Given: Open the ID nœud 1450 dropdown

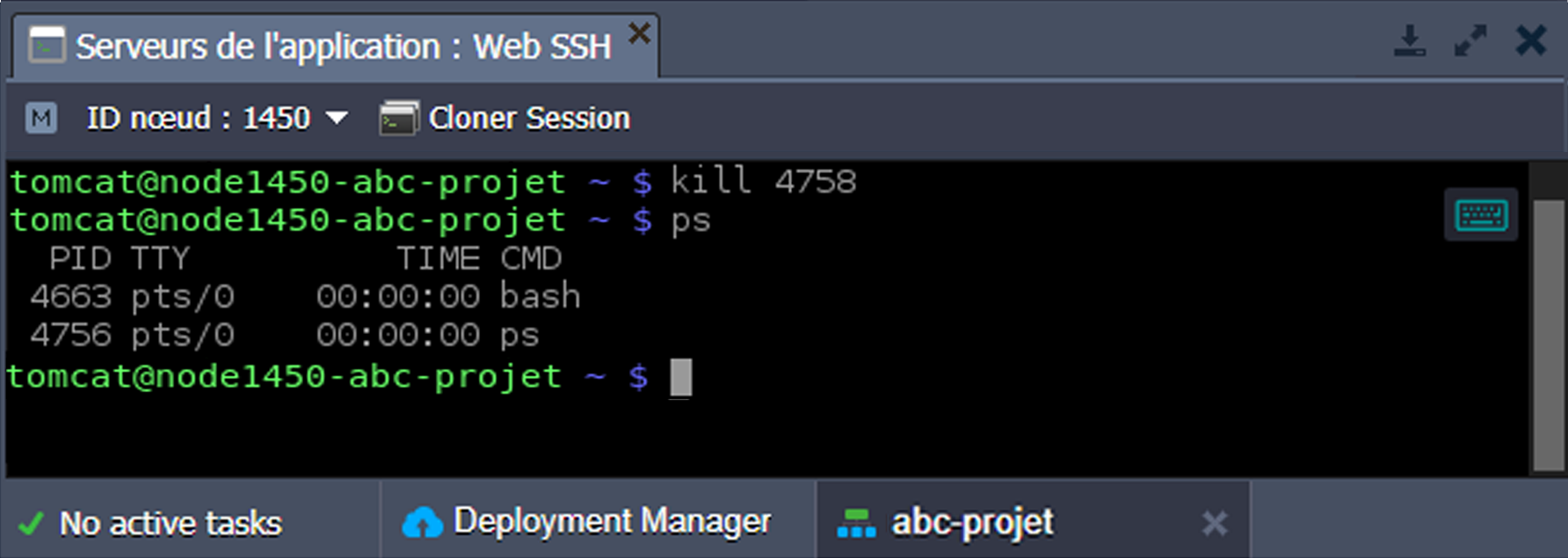Looking at the screenshot, I should 199,118.
